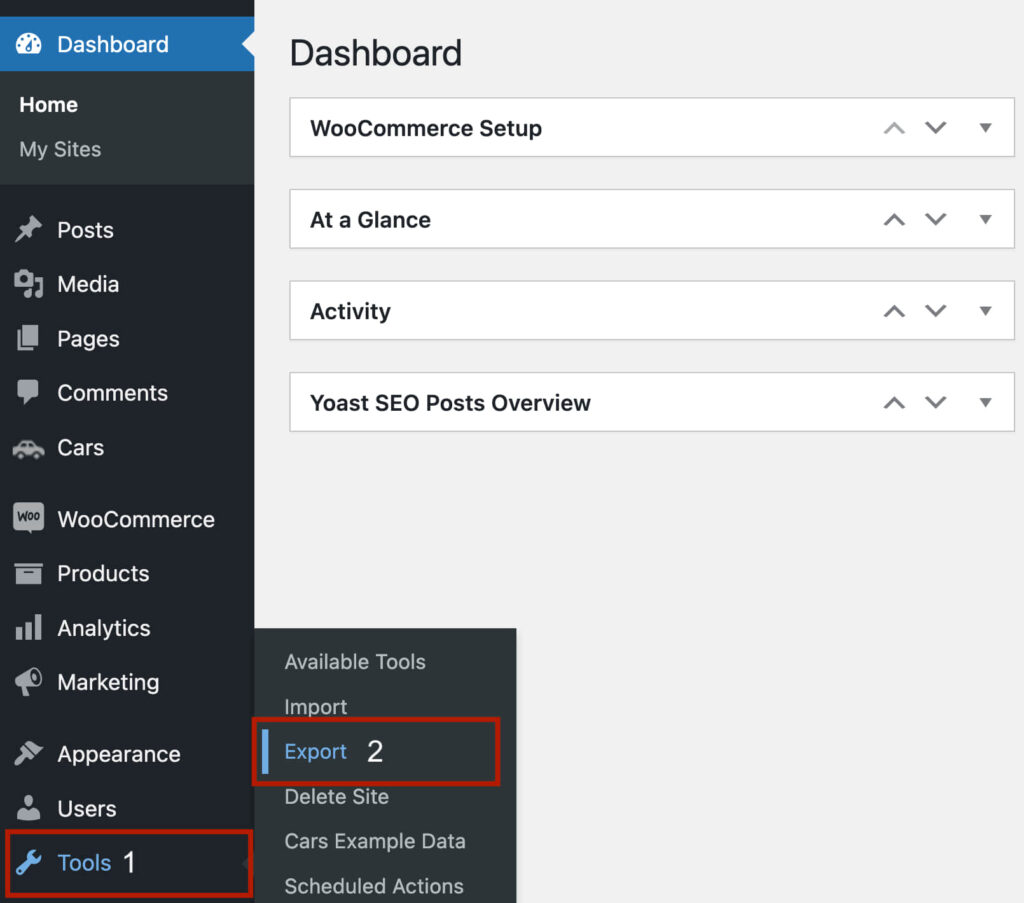Image resolution: width=1024 pixels, height=903 pixels.
Task: Open the Activity widget disclosure arrow
Action: pyautogui.click(x=986, y=310)
